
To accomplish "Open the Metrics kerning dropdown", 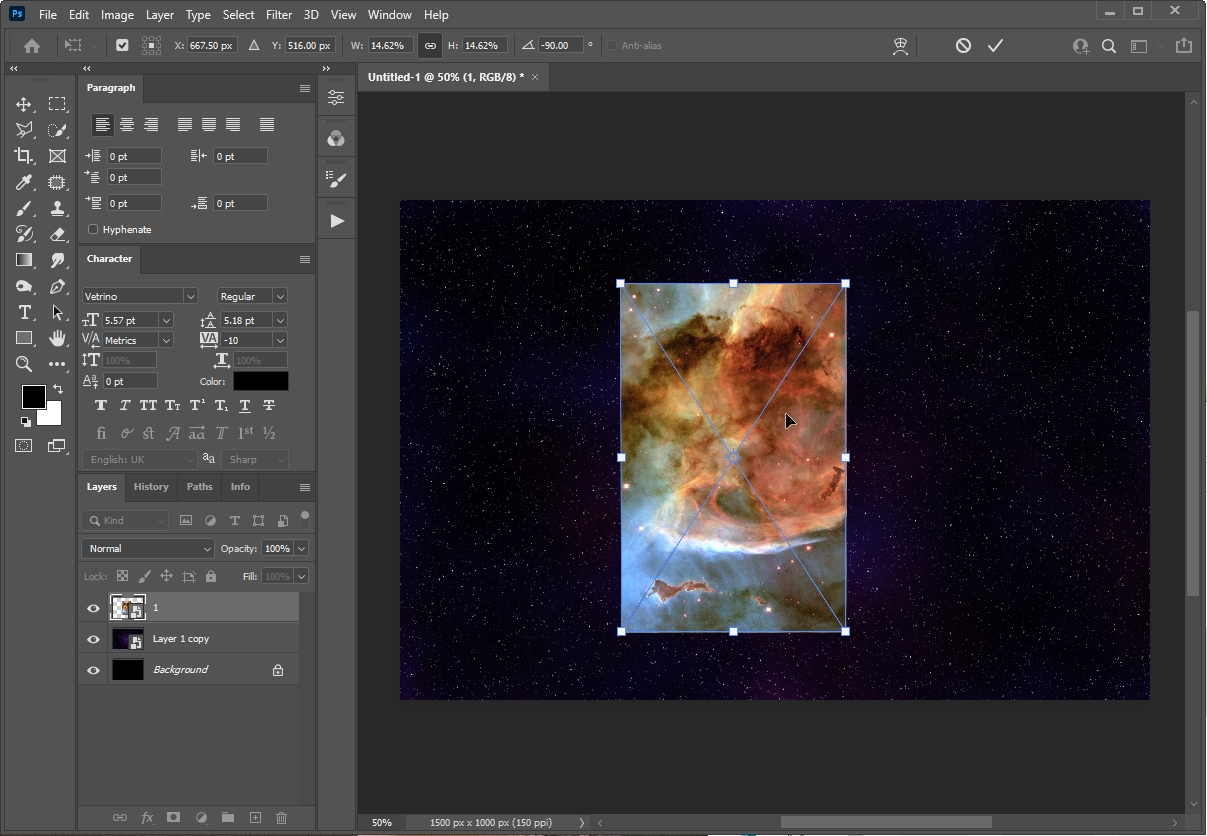I will (166, 340).
